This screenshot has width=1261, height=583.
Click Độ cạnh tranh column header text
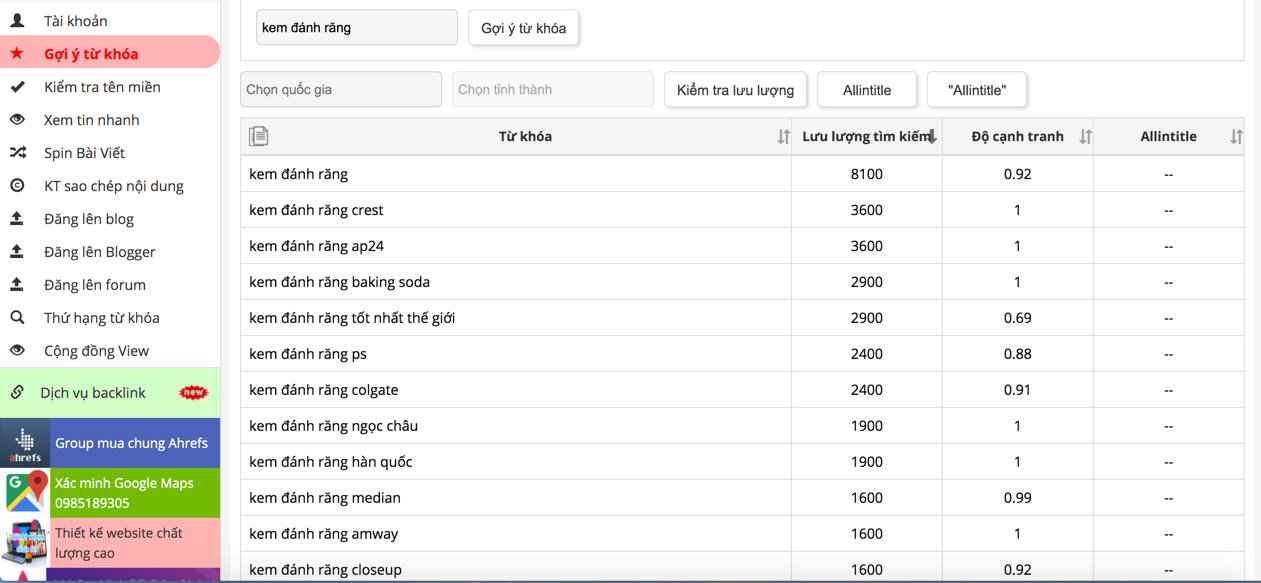click(1017, 136)
